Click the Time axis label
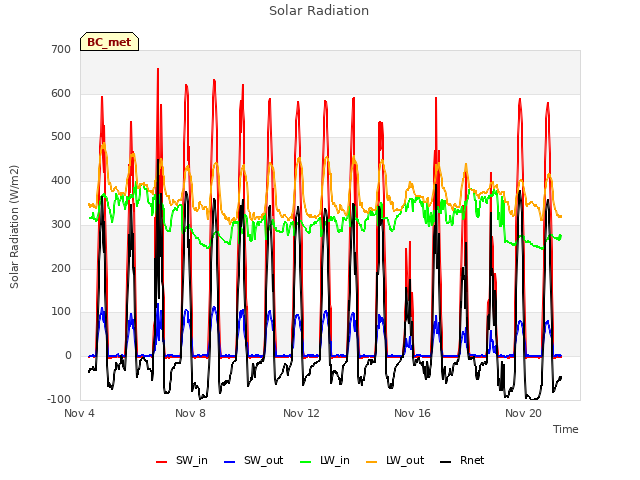This screenshot has width=640, height=480. [x=565, y=429]
